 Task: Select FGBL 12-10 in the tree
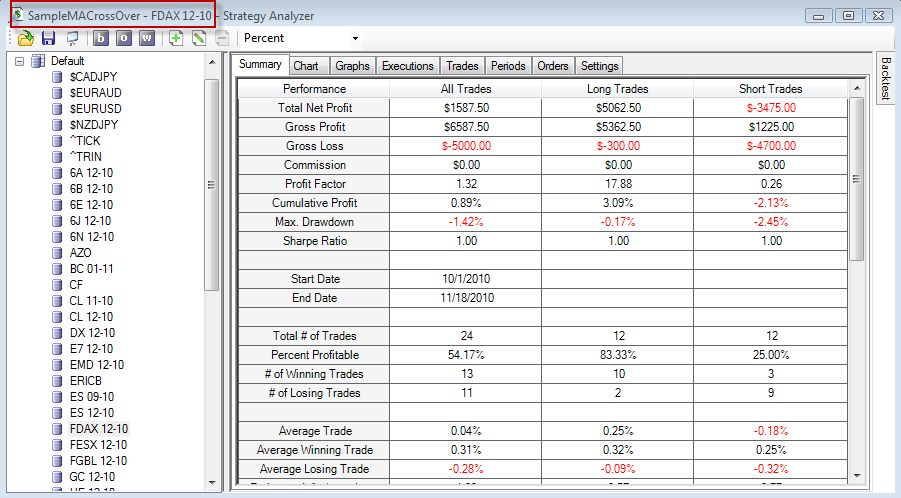pos(98,461)
